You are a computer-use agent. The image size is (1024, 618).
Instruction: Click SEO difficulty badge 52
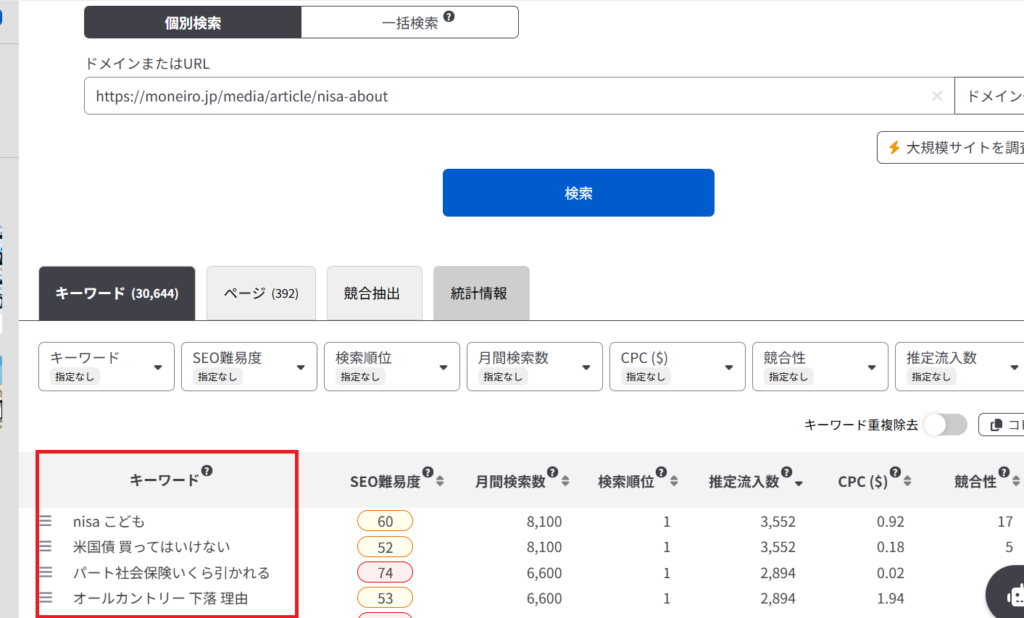coord(385,547)
